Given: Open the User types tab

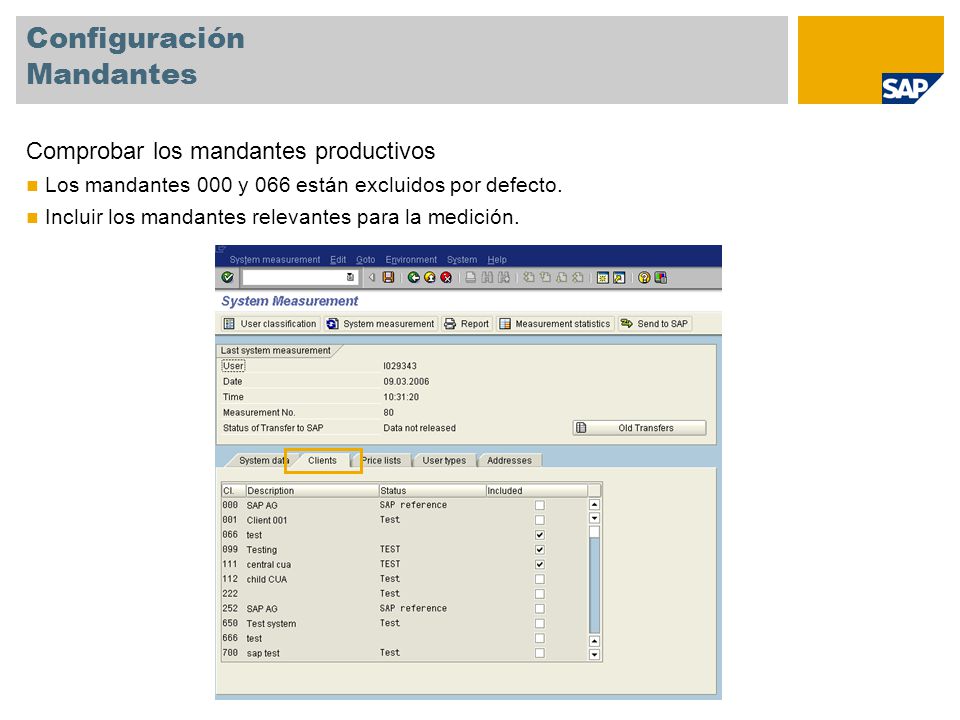Looking at the screenshot, I should 444,460.
